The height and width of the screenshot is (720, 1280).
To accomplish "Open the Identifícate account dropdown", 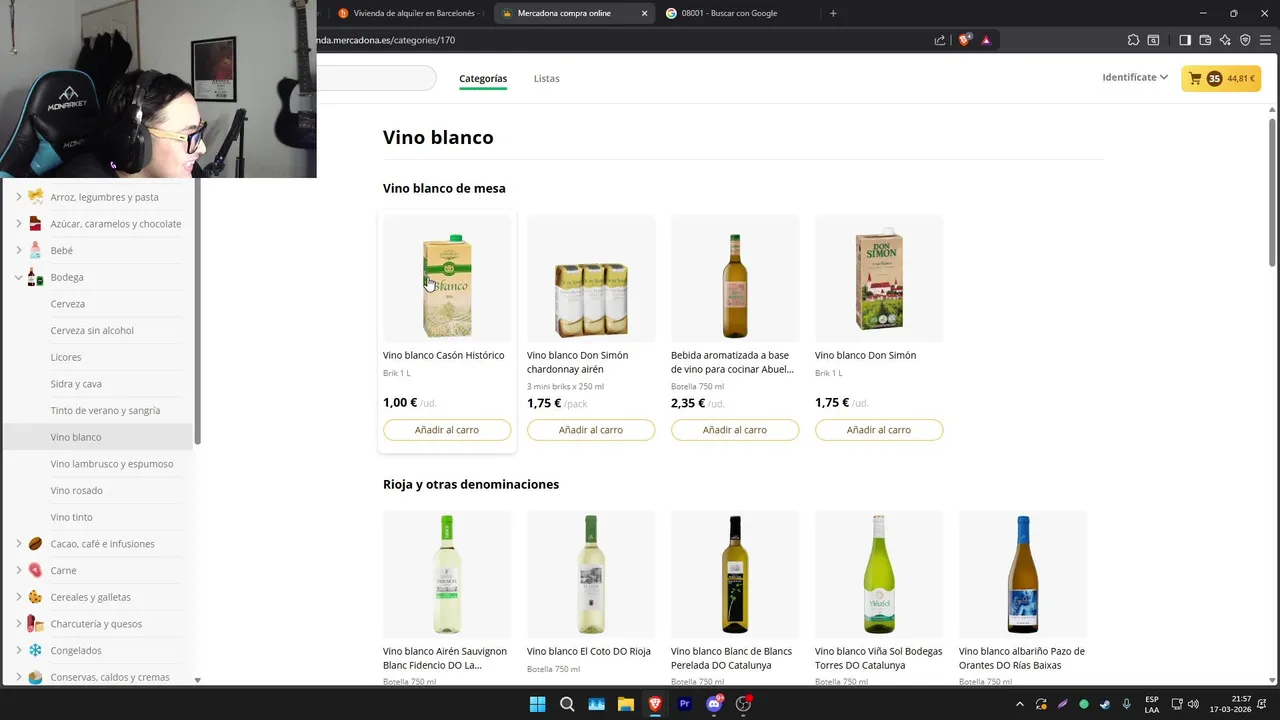I will coord(1135,77).
